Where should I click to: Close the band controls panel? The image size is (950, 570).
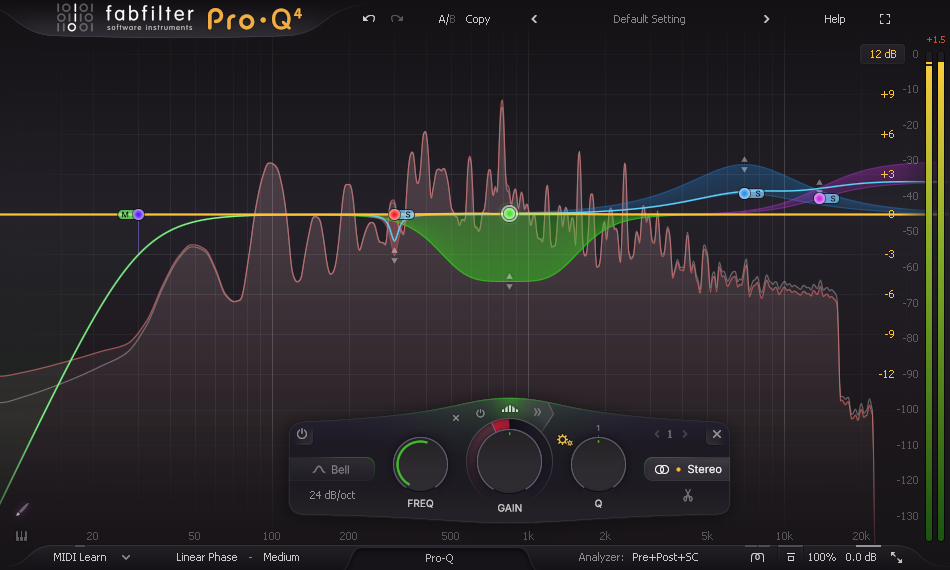coord(717,434)
